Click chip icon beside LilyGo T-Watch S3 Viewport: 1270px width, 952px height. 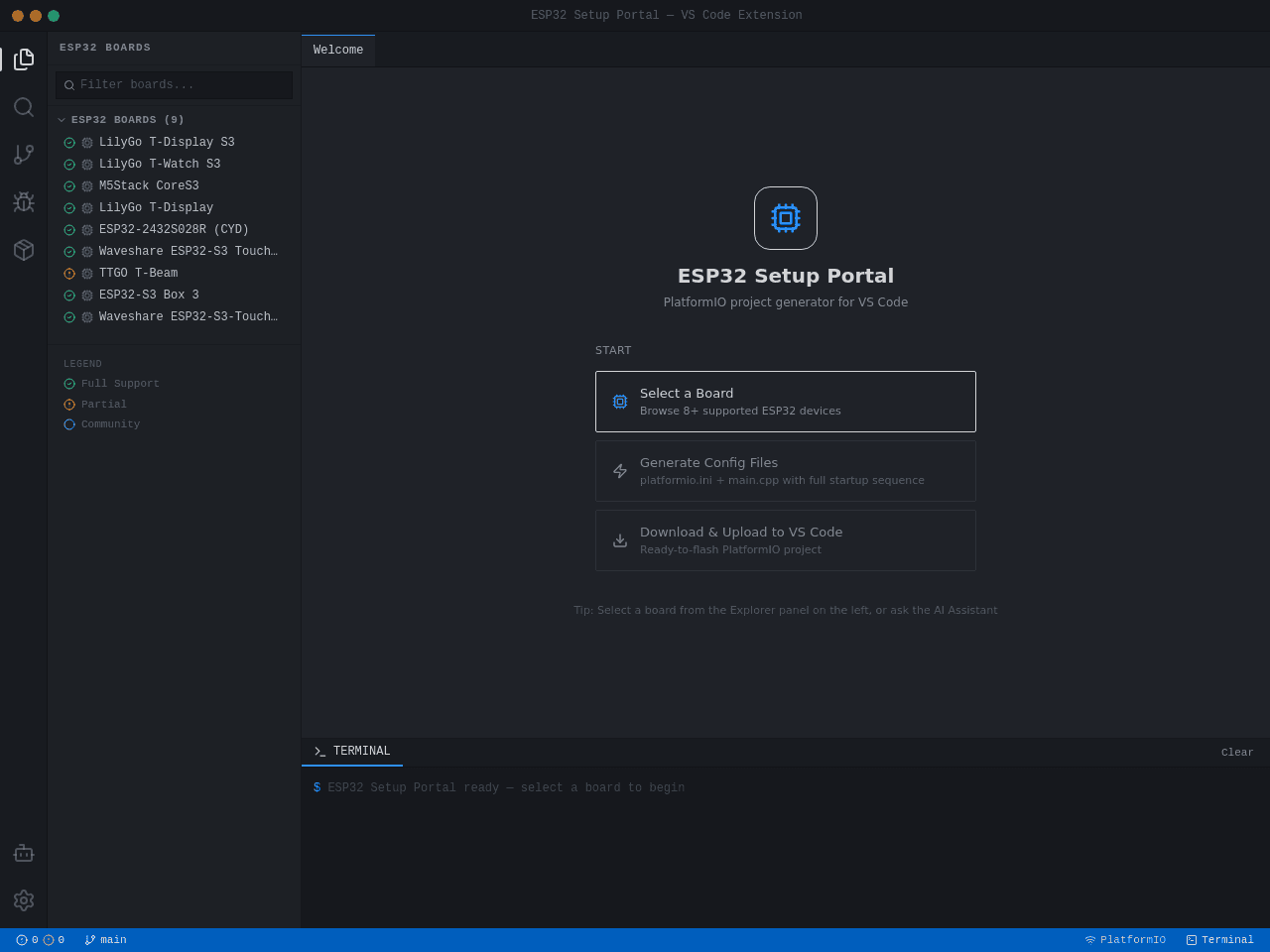point(87,165)
